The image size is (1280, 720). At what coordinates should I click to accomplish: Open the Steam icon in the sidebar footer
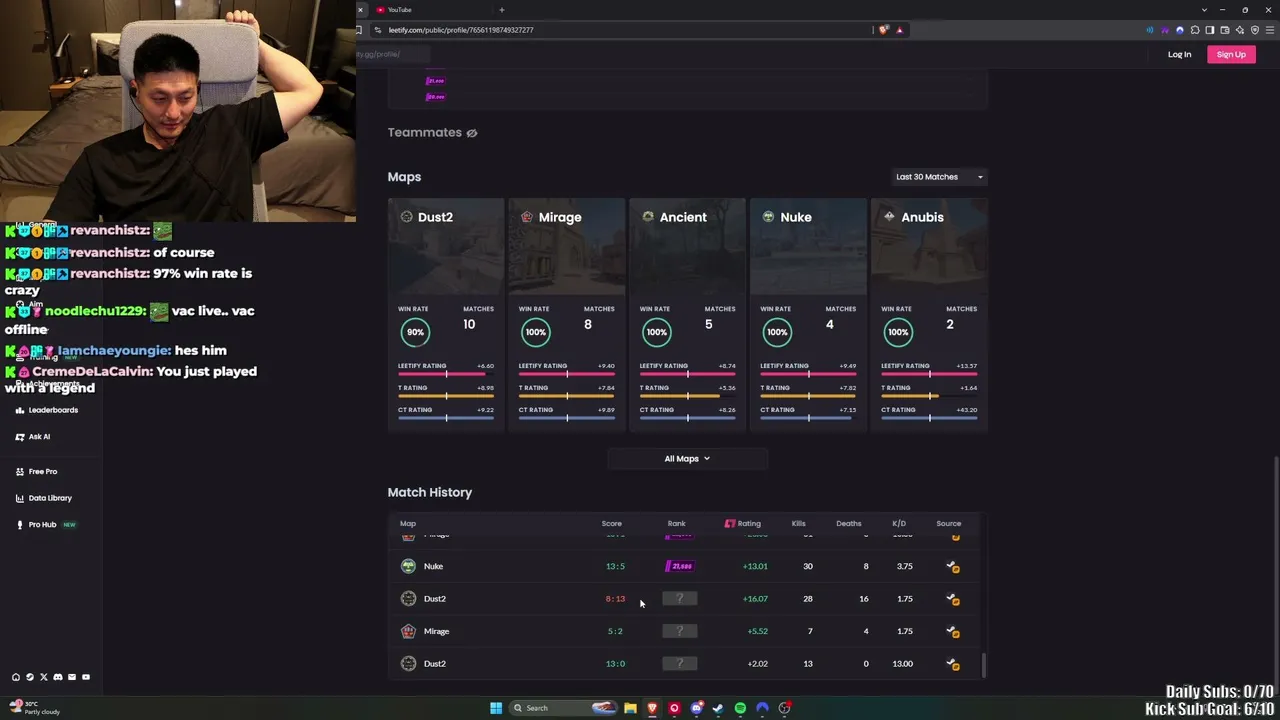[30, 678]
